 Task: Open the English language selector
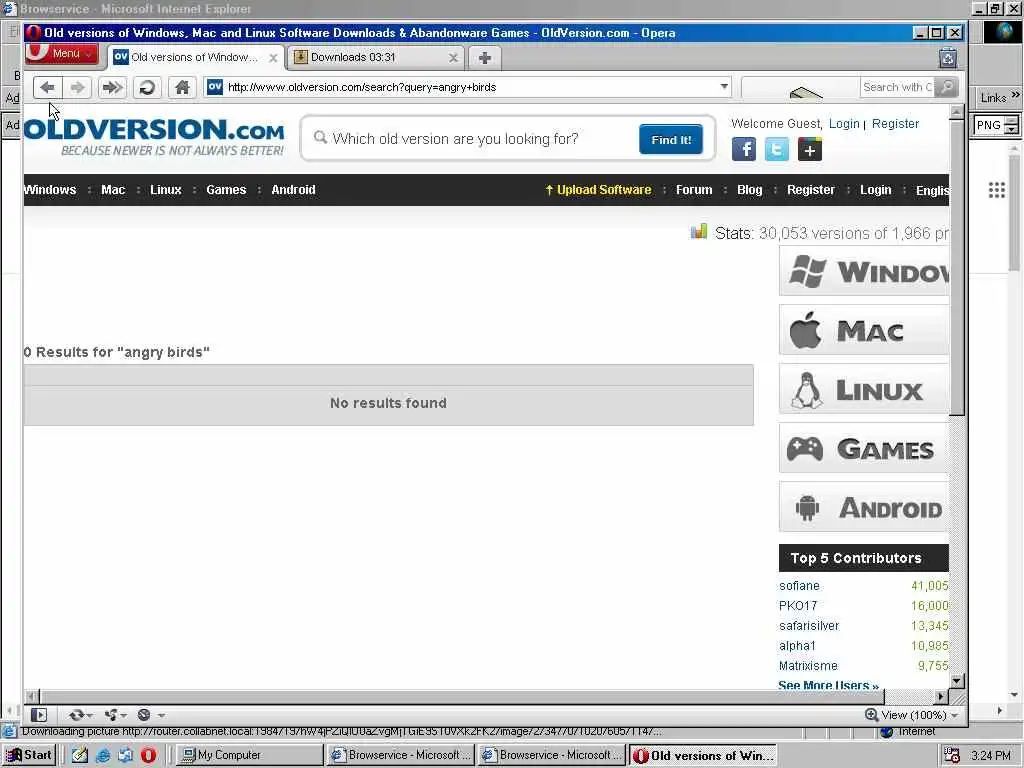pyautogui.click(x=932, y=190)
